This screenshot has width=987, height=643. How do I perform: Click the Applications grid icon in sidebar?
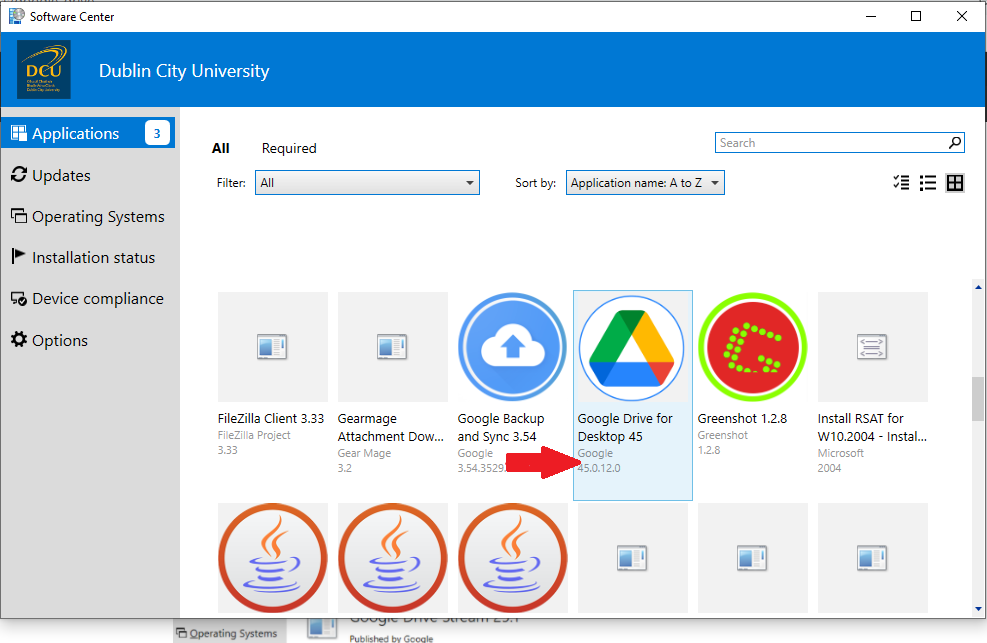pyautogui.click(x=19, y=133)
